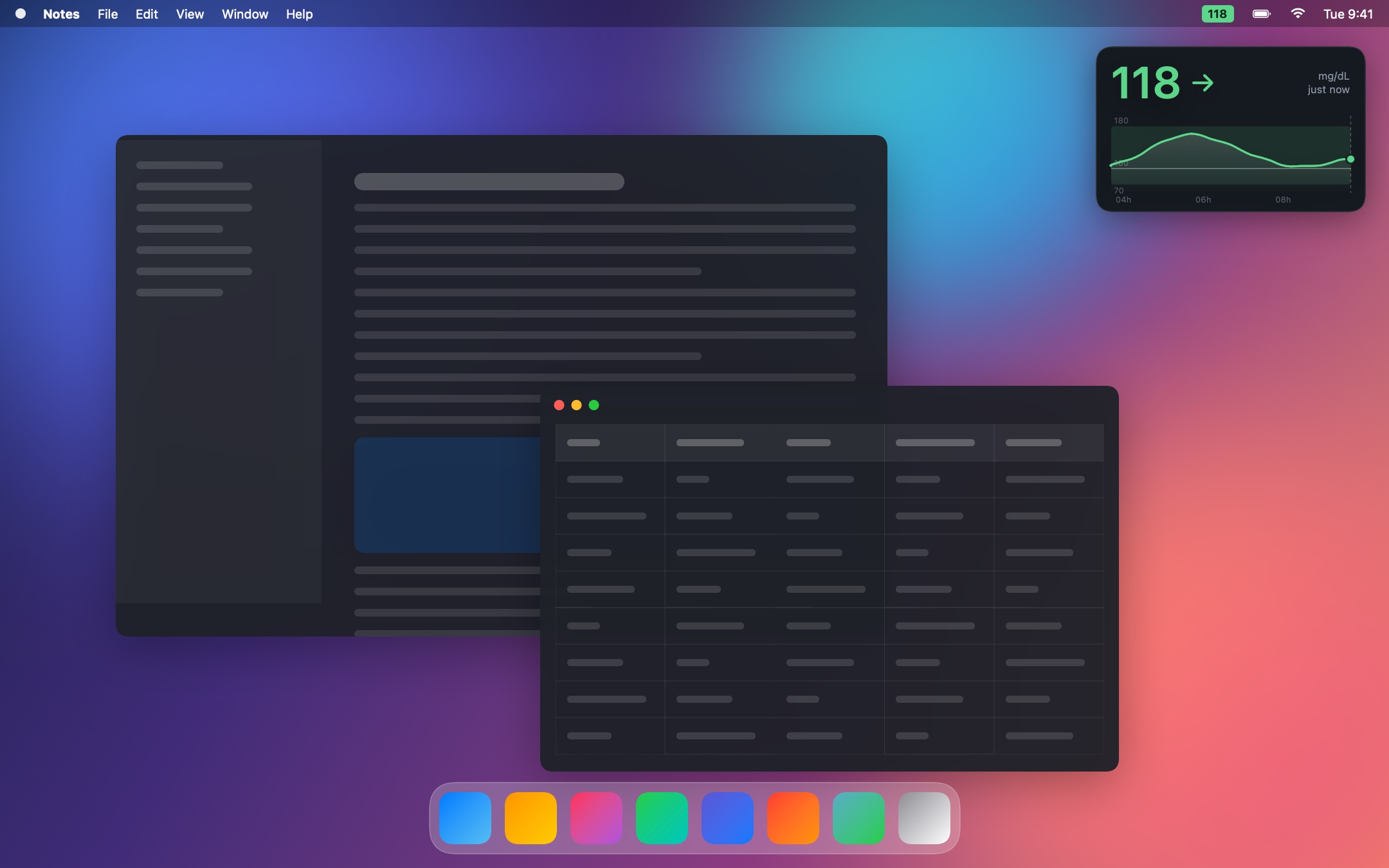1389x868 pixels.
Task: Open the gray-silver app in the dock
Action: point(924,818)
